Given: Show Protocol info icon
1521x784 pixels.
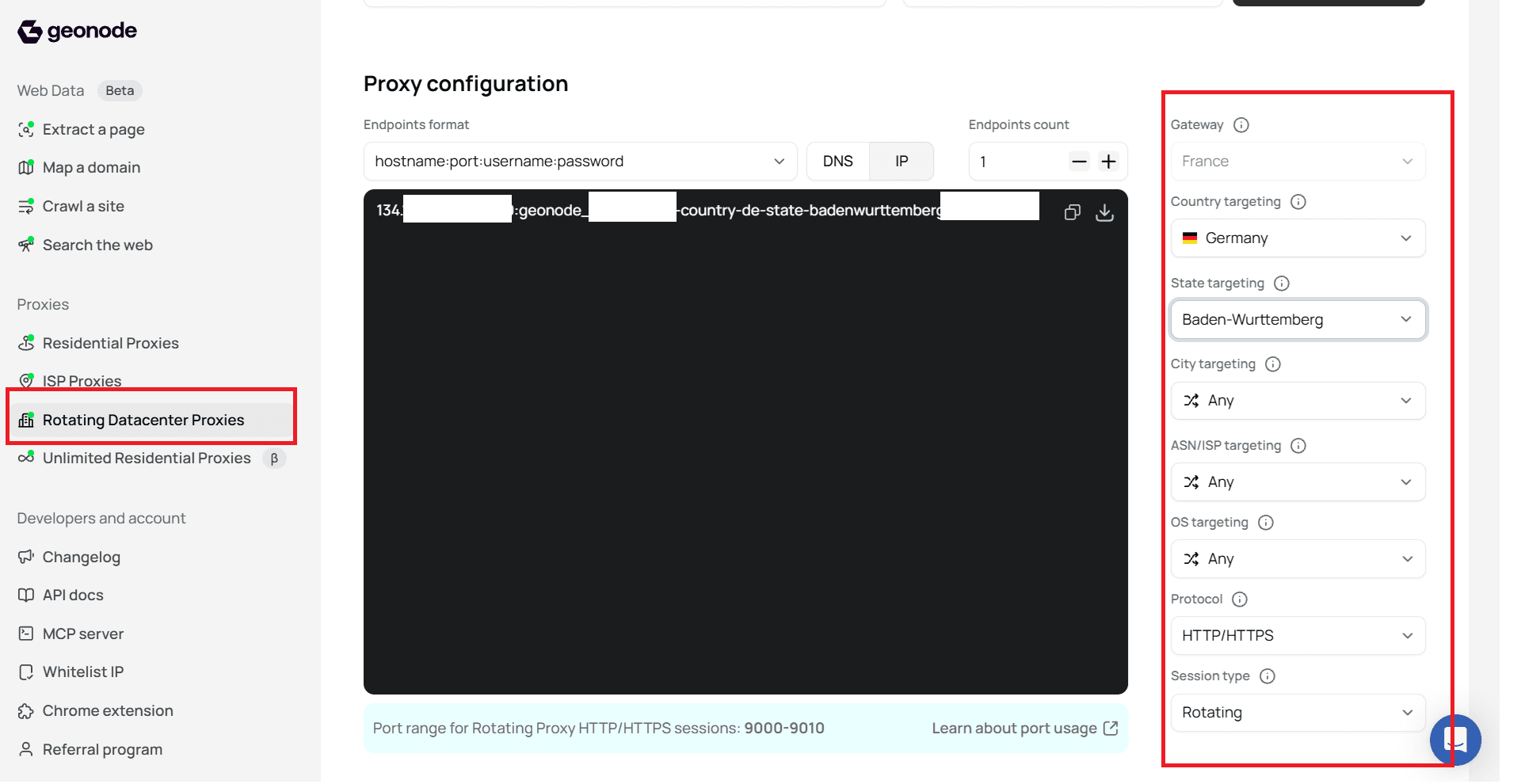Looking at the screenshot, I should coord(1240,599).
